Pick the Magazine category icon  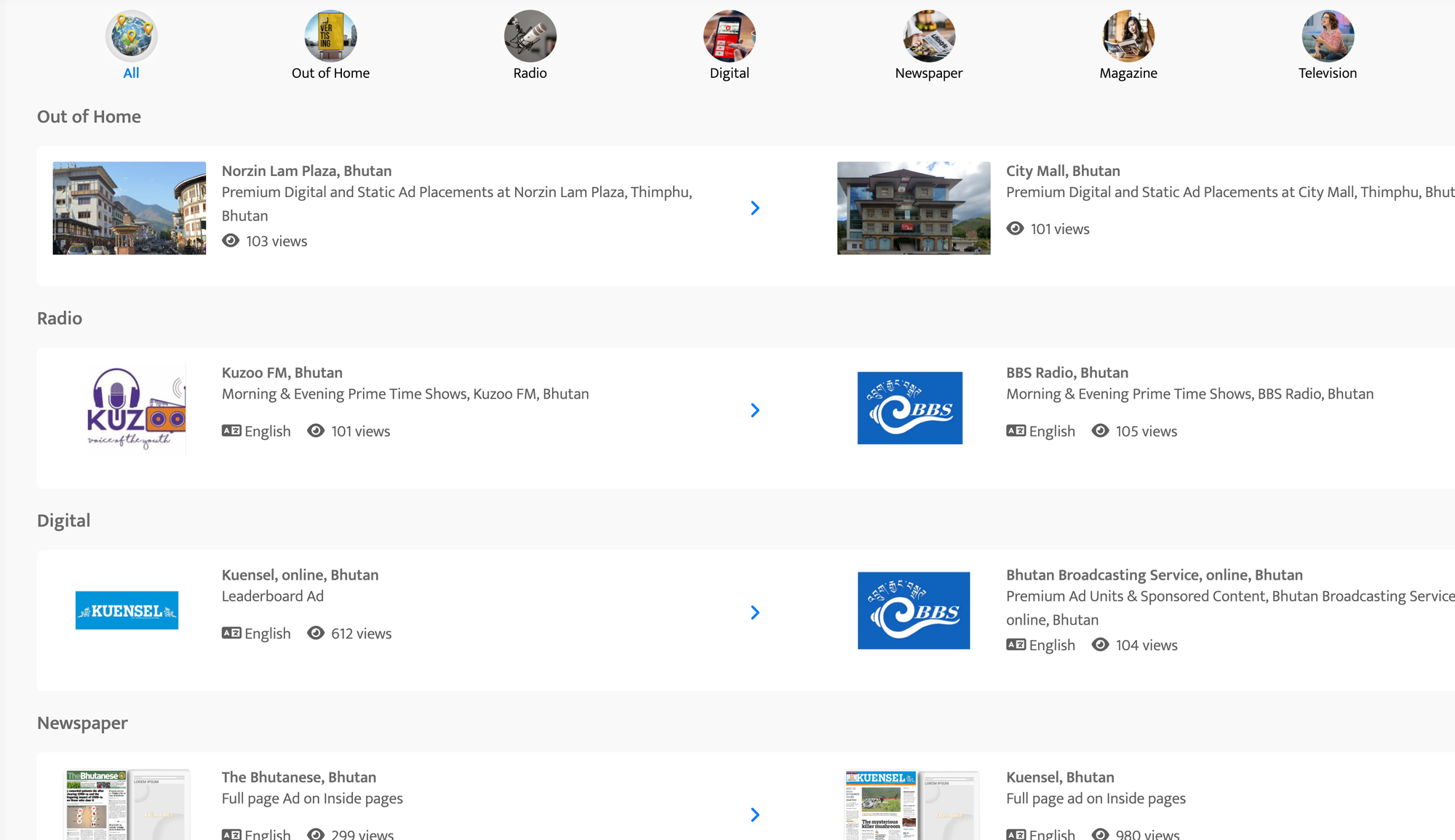1128,36
